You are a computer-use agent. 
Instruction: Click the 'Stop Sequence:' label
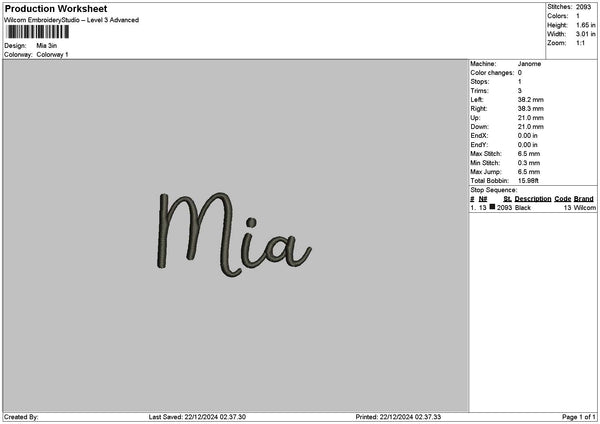(x=494, y=190)
